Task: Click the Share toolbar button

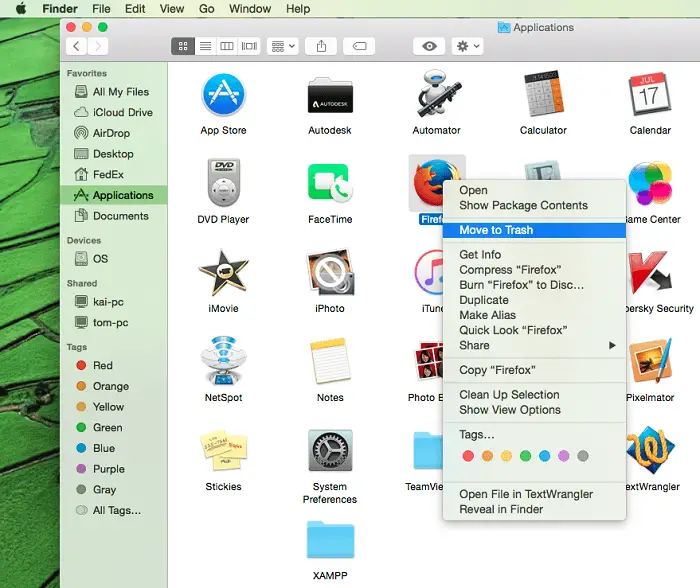Action: point(321,46)
